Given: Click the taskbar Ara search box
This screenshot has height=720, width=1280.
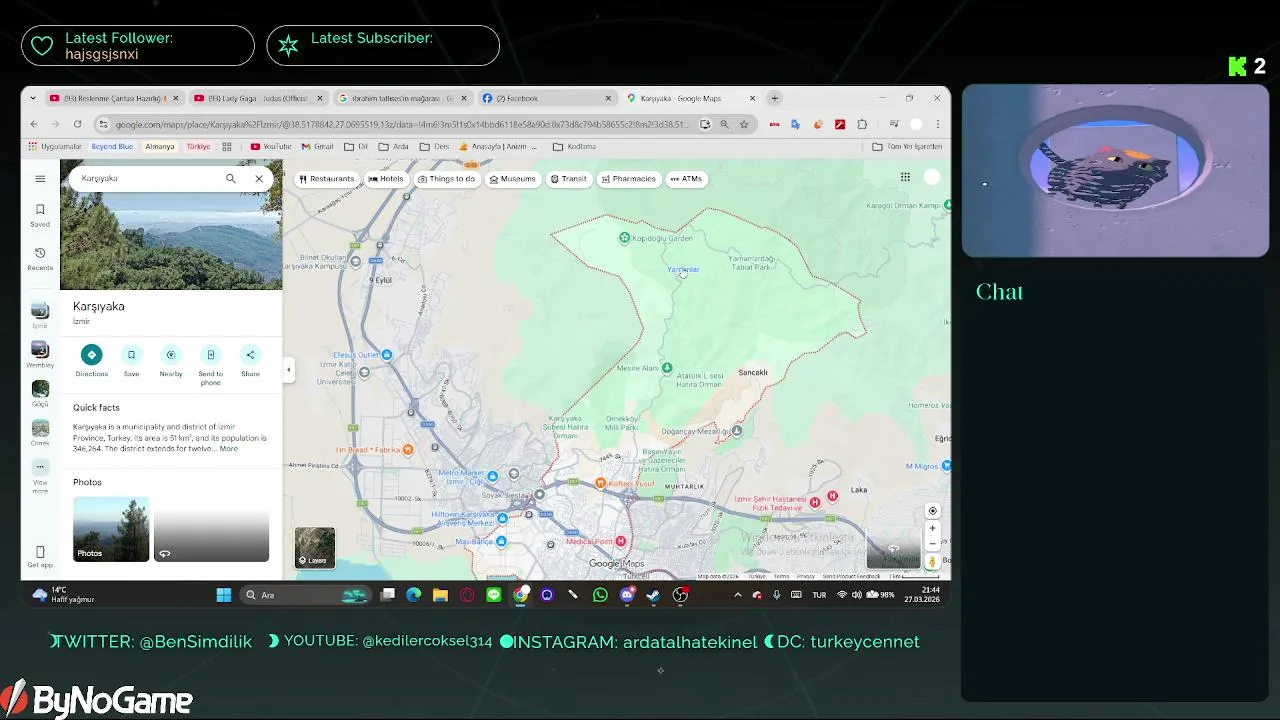Looking at the screenshot, I should [308, 595].
